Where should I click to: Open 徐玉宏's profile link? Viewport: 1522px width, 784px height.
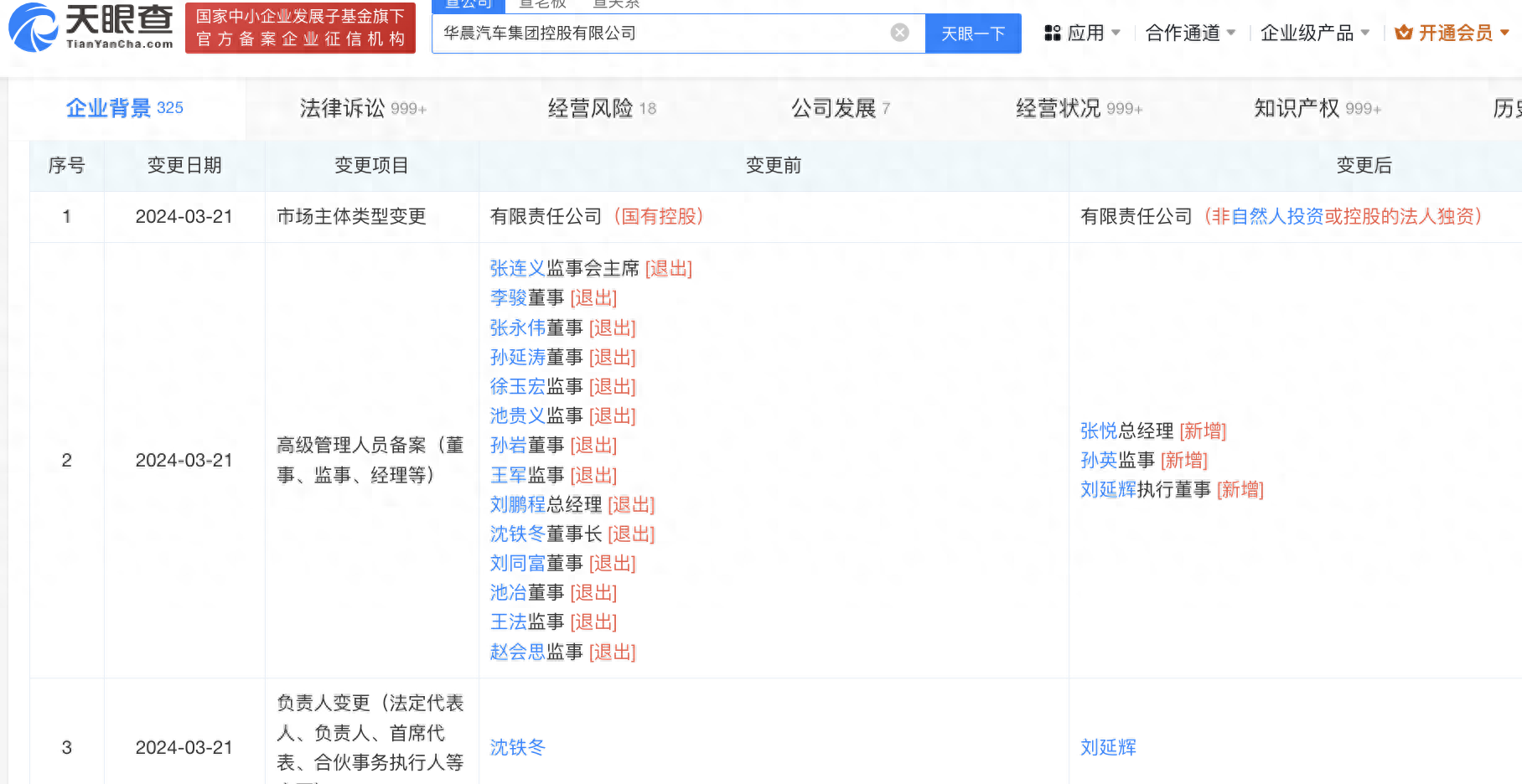click(x=518, y=386)
